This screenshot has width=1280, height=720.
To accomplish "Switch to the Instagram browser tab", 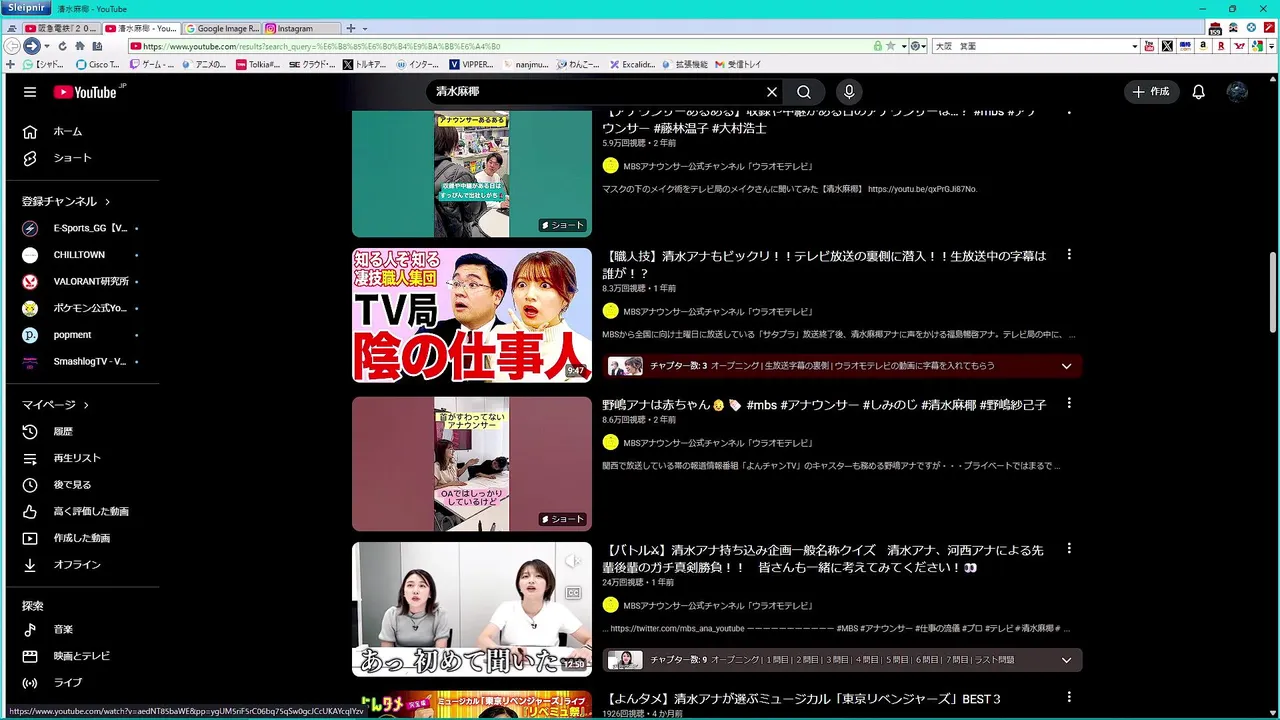I will [x=302, y=28].
